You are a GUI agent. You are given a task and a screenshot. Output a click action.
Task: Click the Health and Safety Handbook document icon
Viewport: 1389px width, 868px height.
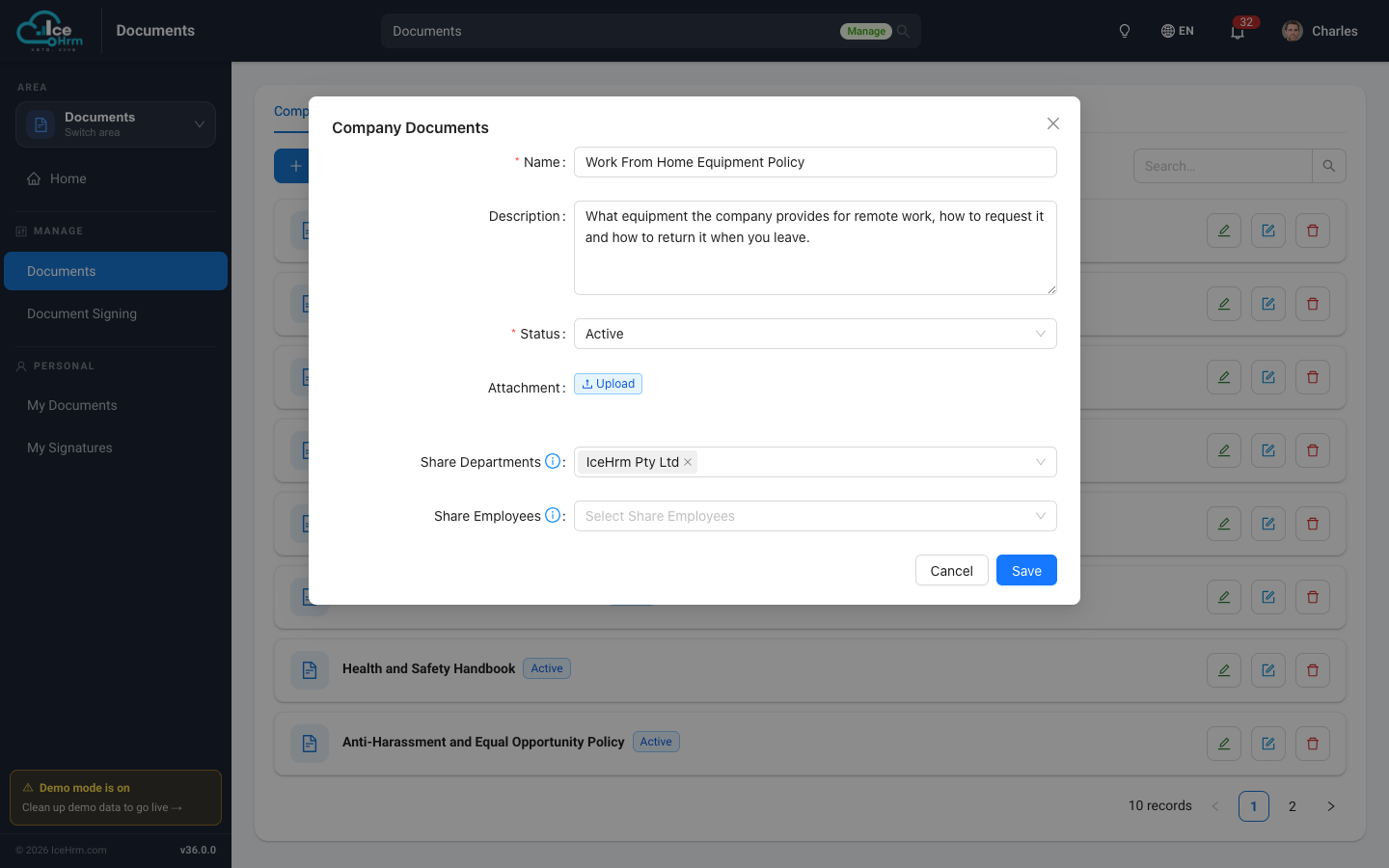point(310,670)
